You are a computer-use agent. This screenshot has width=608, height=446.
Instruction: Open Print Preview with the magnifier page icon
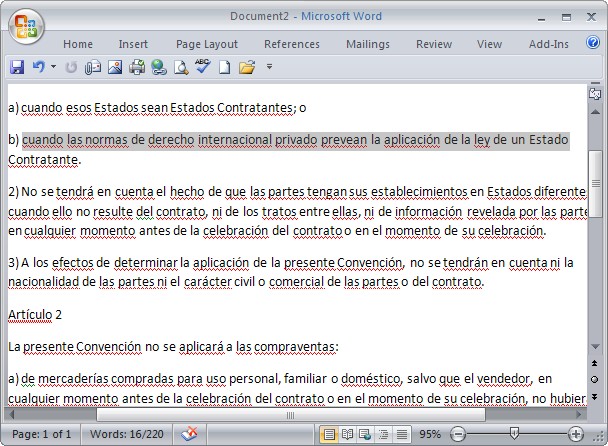pyautogui.click(x=181, y=67)
